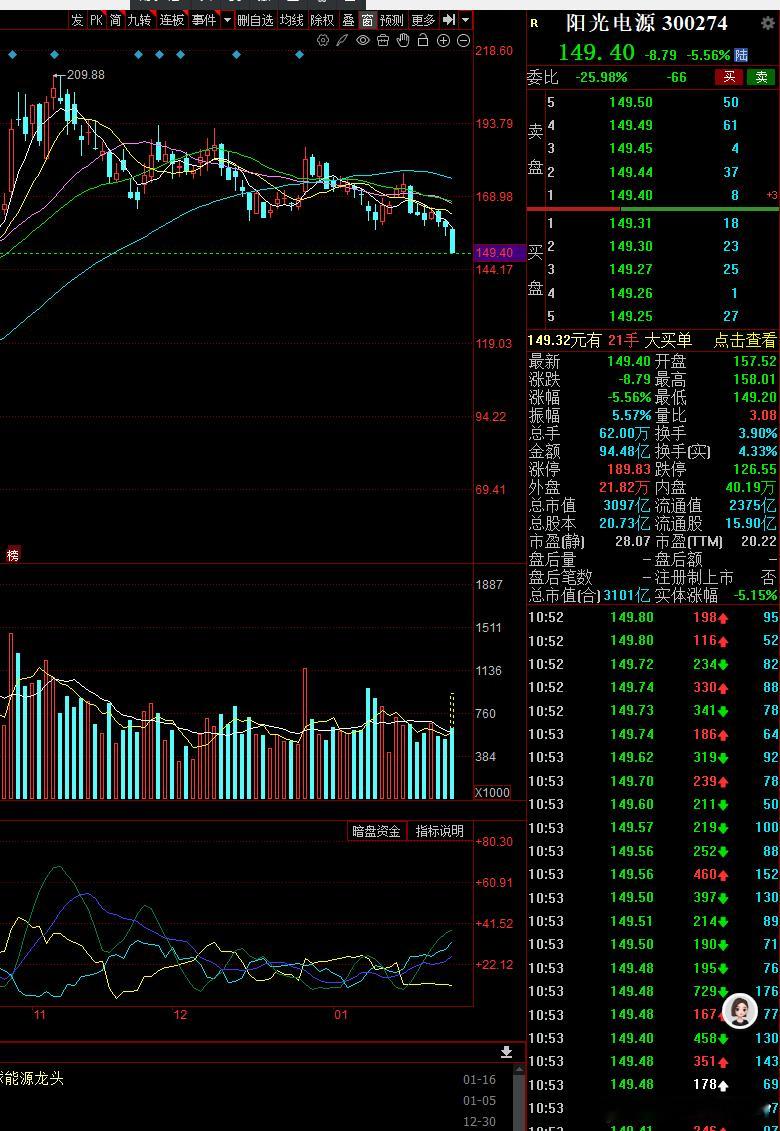Viewport: 780px width, 1131px height.
Task: Click the 陆 badge next to -5.56%
Action: [741, 54]
